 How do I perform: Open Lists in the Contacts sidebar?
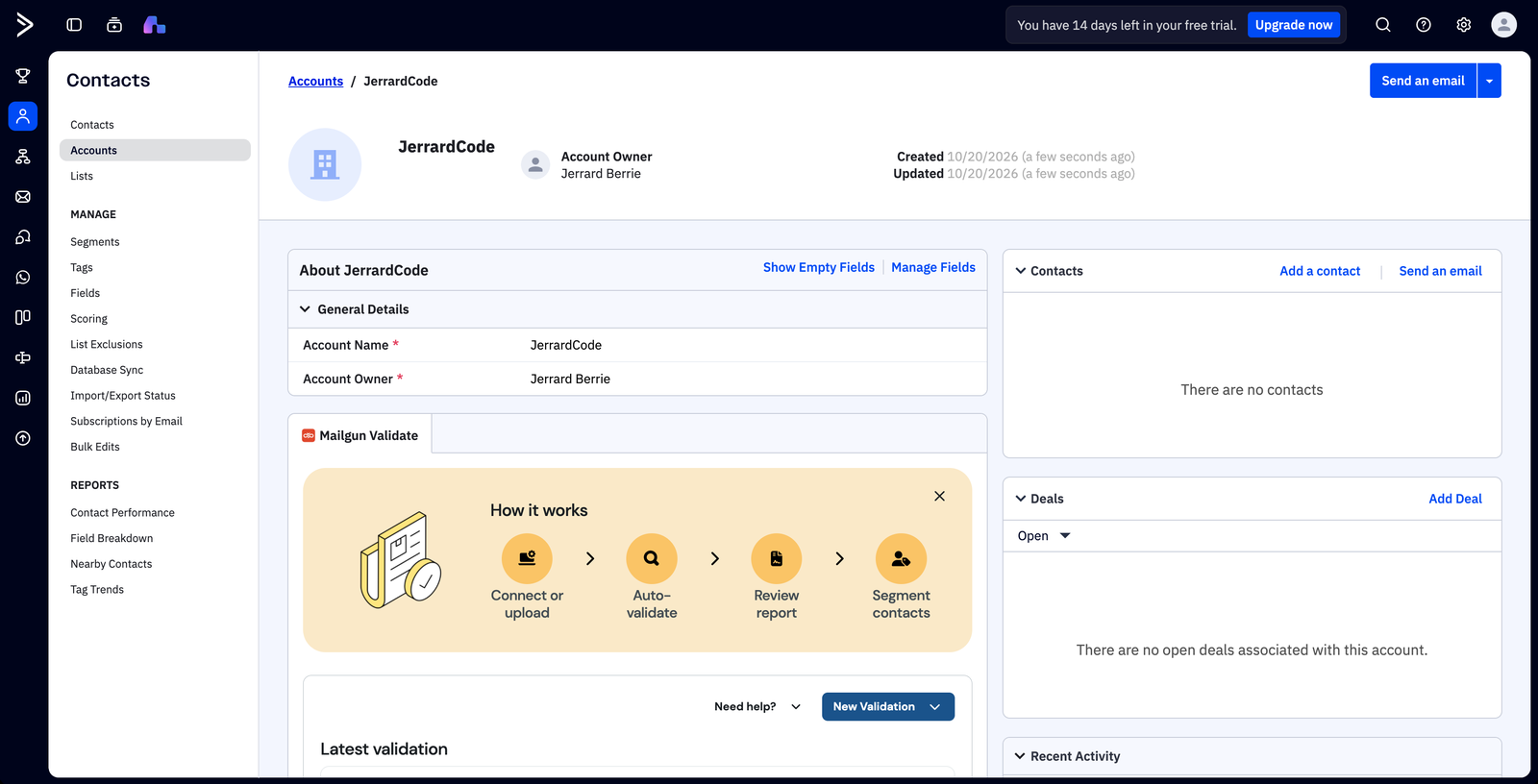(82, 176)
